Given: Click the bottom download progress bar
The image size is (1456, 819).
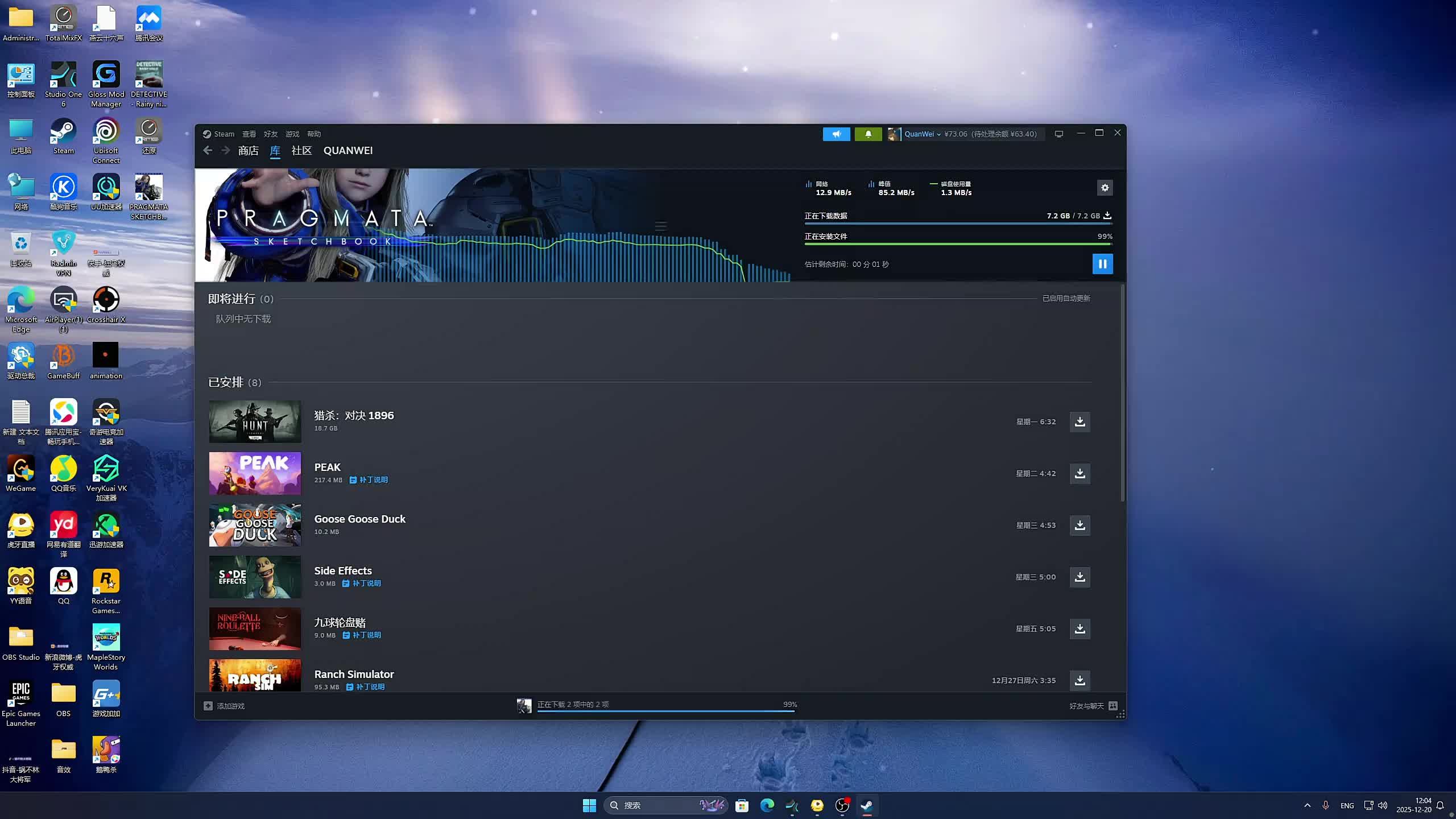Looking at the screenshot, I should point(665,710).
